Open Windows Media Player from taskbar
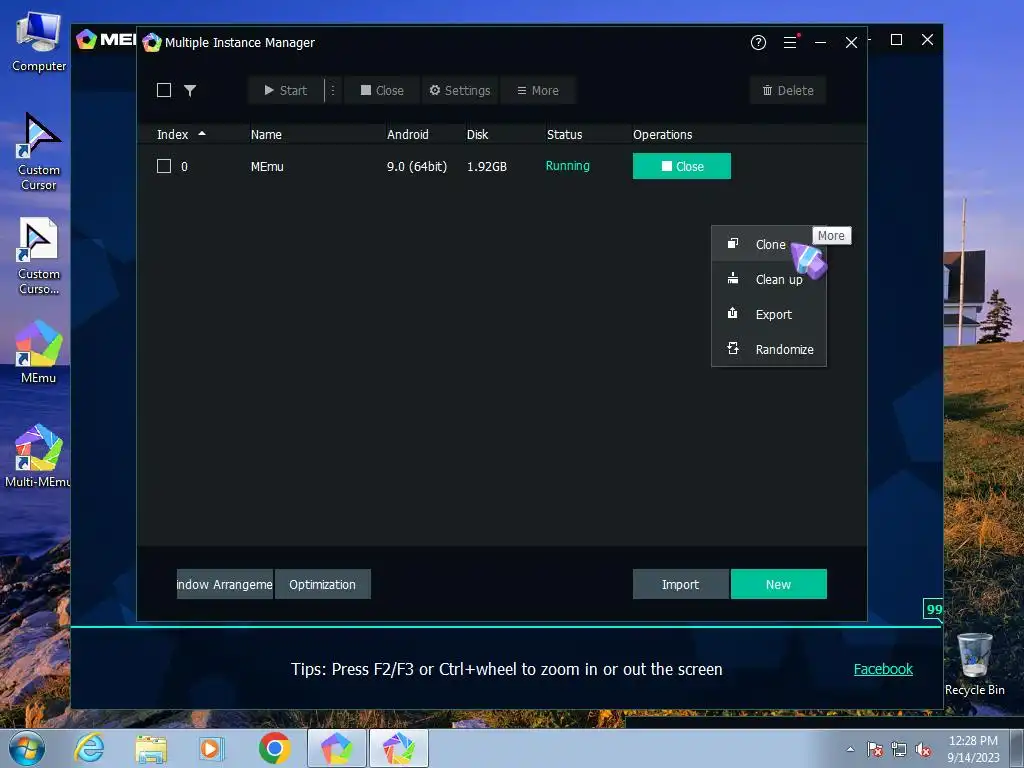 (x=211, y=748)
